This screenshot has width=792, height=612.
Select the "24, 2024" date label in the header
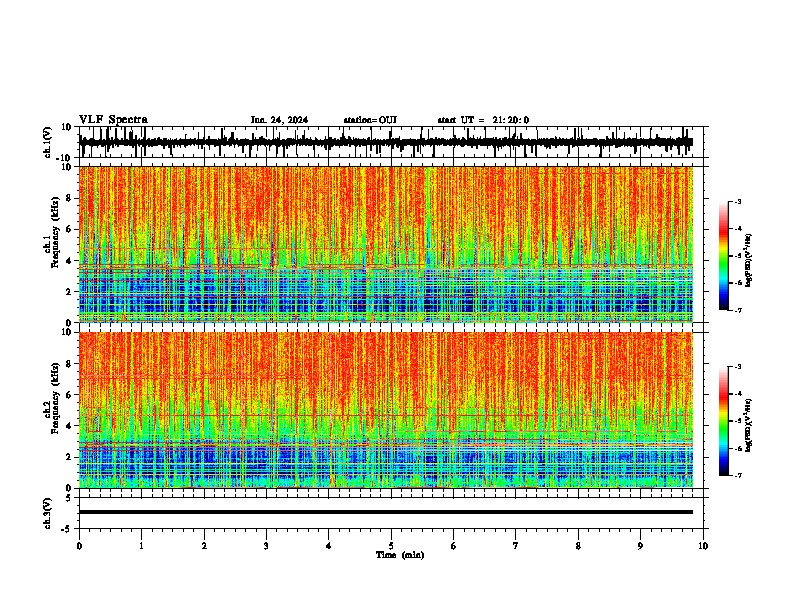point(289,120)
